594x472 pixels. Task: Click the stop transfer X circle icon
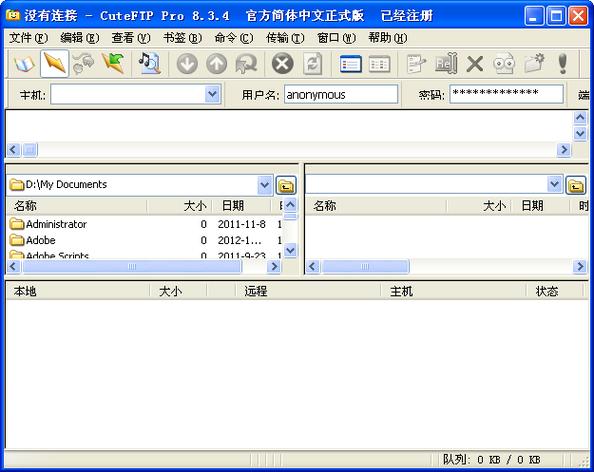283,64
